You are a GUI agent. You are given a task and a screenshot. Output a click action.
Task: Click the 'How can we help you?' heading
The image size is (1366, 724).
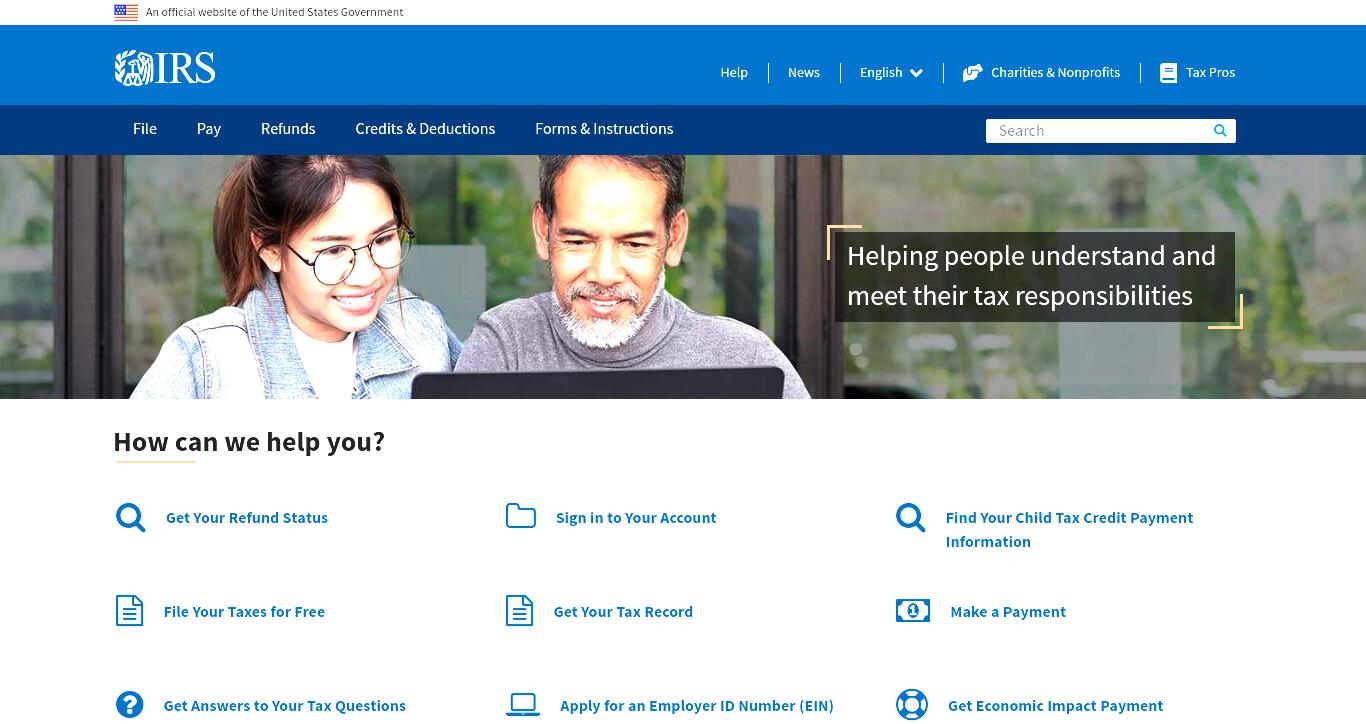click(x=249, y=442)
